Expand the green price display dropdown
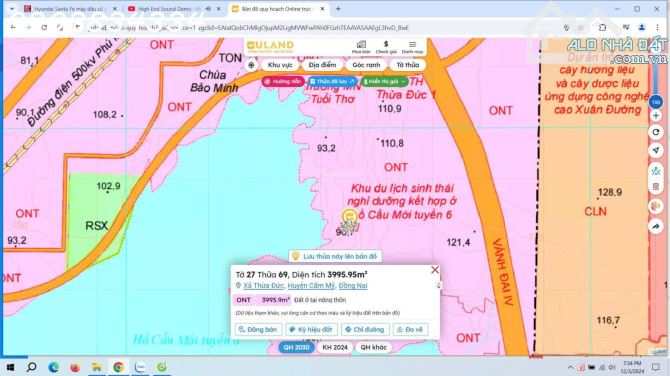 click(x=384, y=81)
